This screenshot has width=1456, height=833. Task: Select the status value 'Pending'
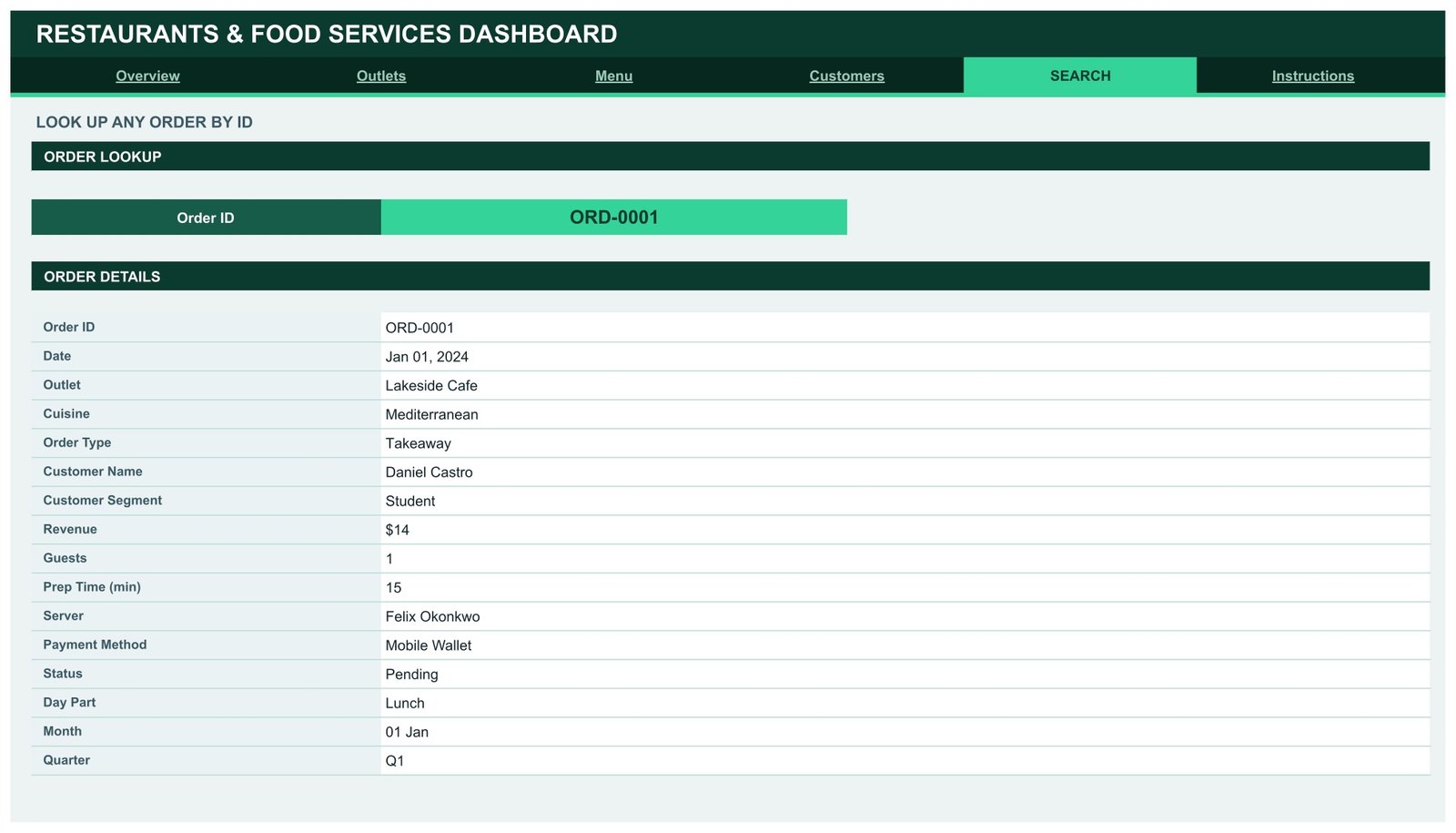[x=412, y=675]
